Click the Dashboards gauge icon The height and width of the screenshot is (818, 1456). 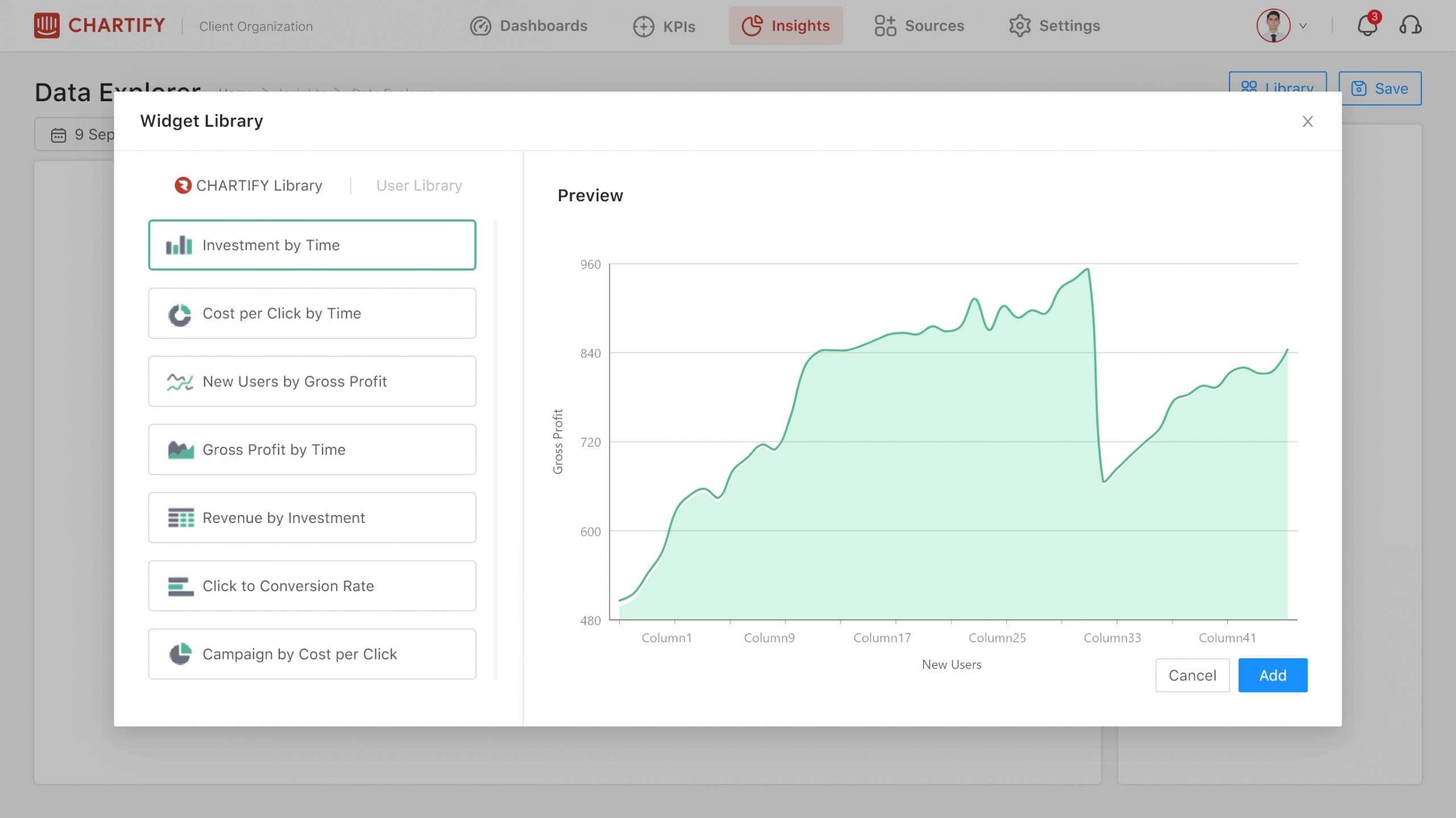[x=481, y=26]
